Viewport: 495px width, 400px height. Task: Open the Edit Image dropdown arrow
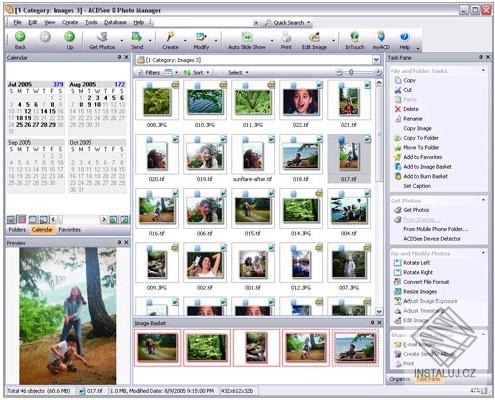(333, 41)
